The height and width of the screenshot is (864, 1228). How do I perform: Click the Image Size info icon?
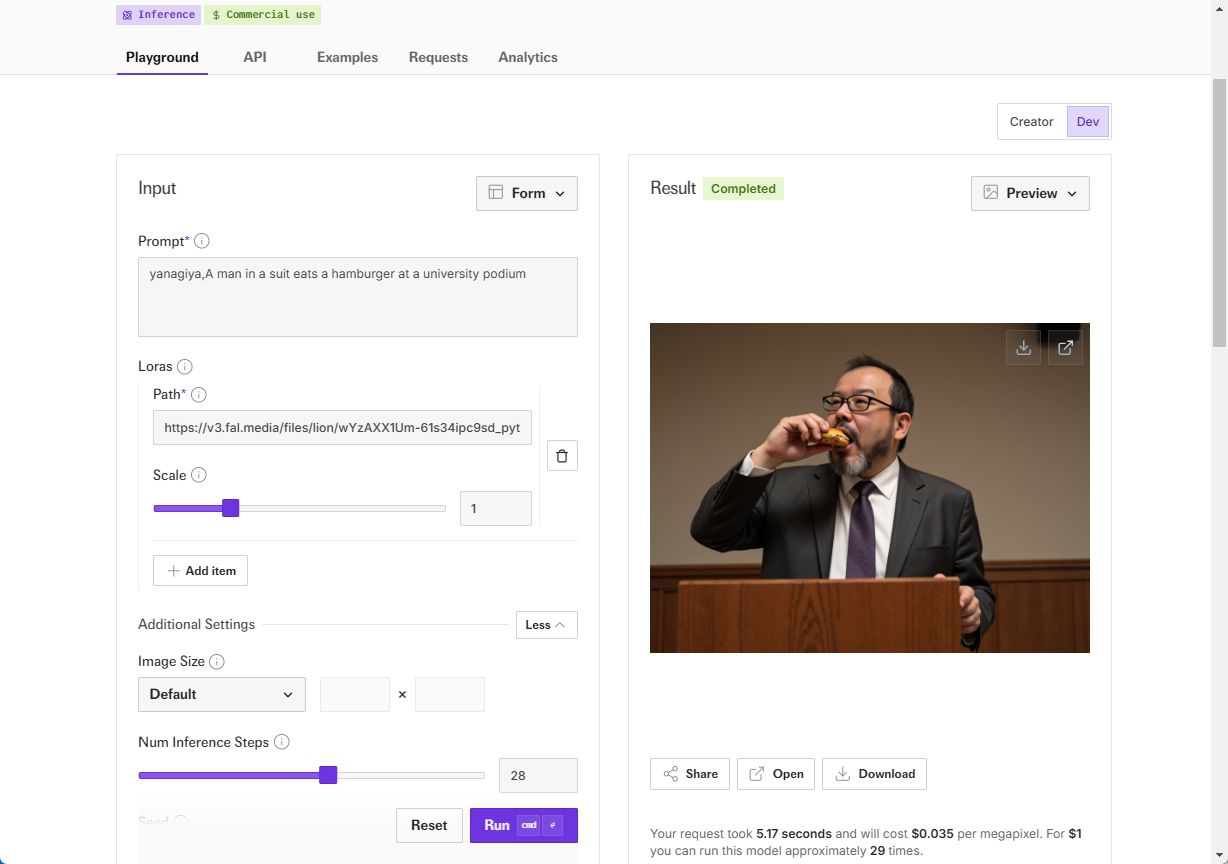pos(217,662)
